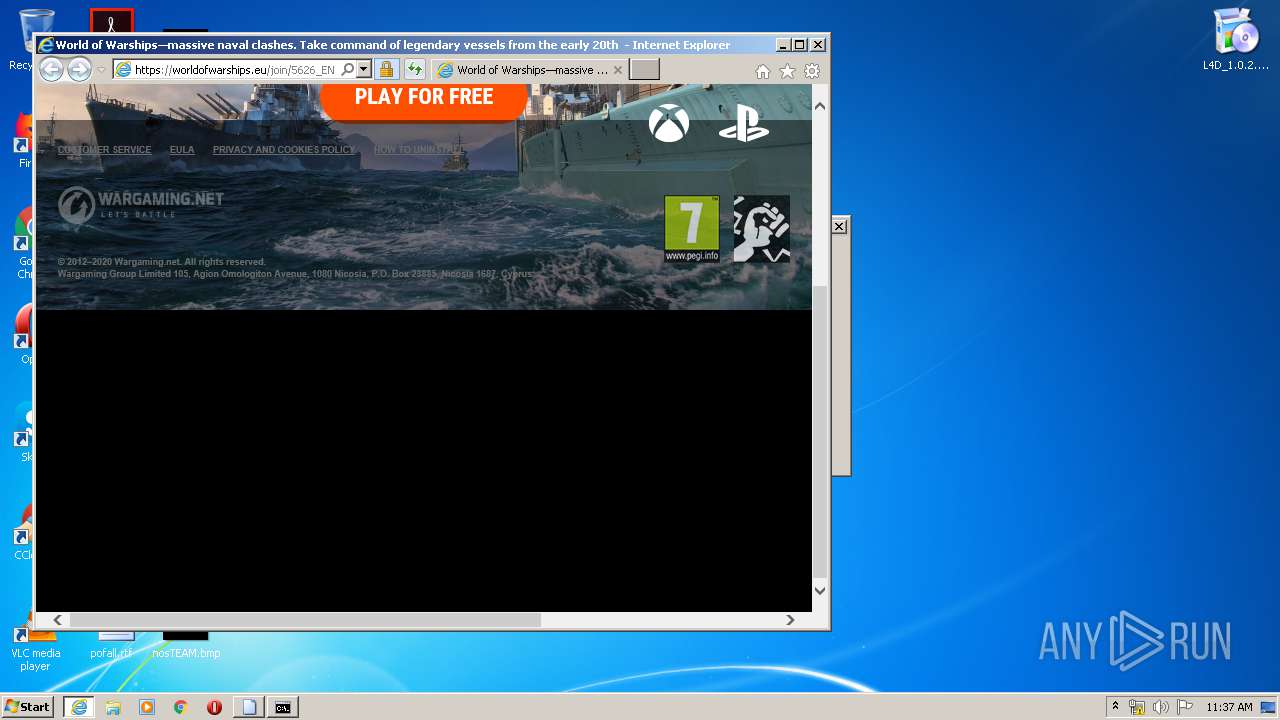The width and height of the screenshot is (1280, 720).
Task: Click the vertical scrollbar down arrow
Action: point(820,590)
